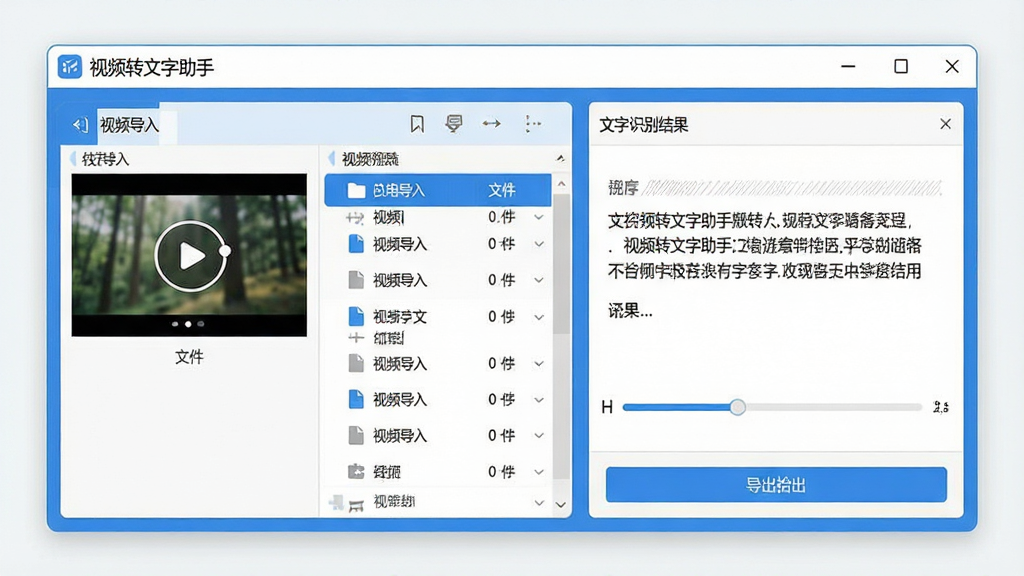Click the white folder icon in selected row
1024x576 pixels.
tap(356, 190)
